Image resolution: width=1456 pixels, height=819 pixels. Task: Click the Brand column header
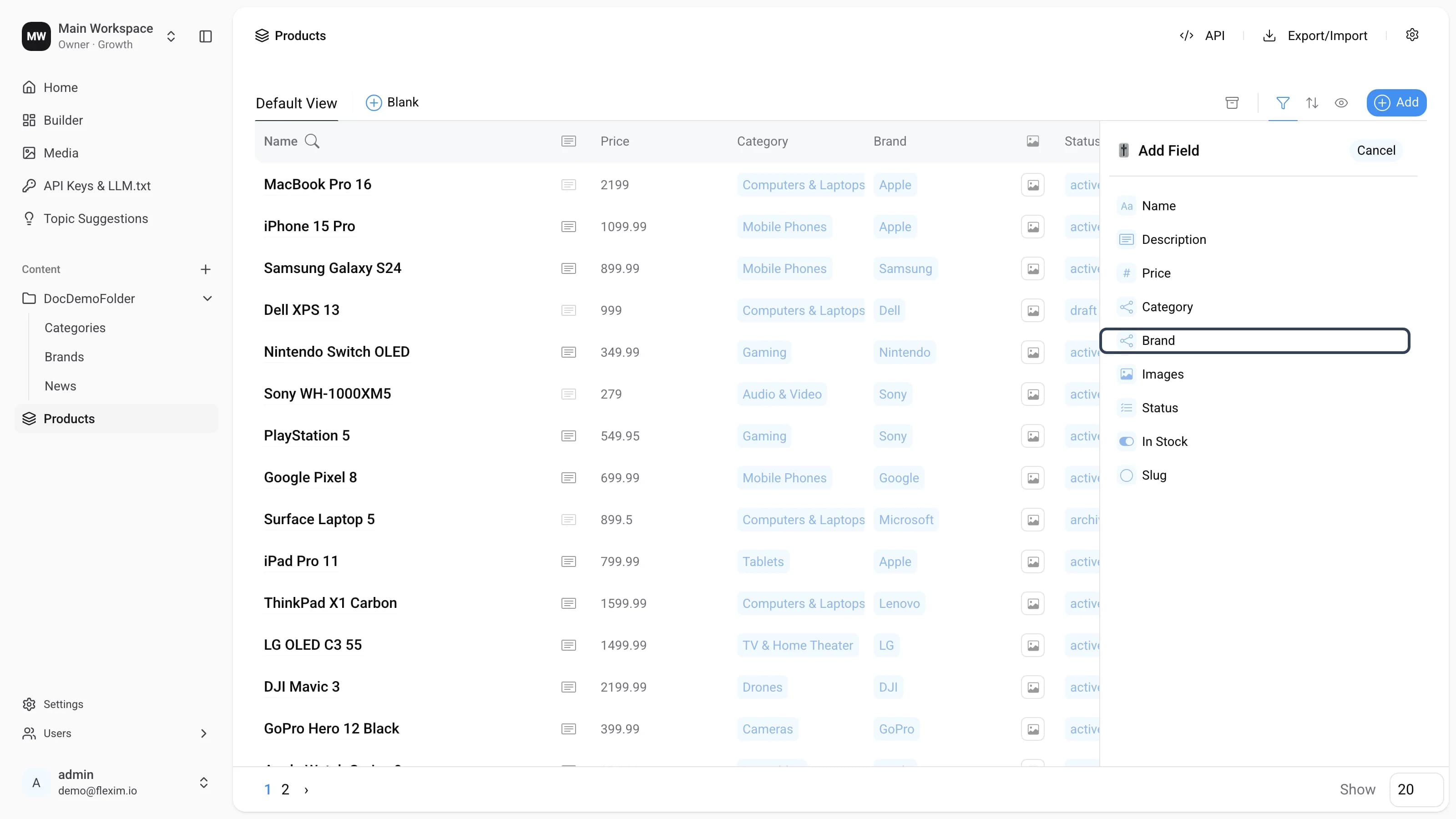tap(890, 142)
